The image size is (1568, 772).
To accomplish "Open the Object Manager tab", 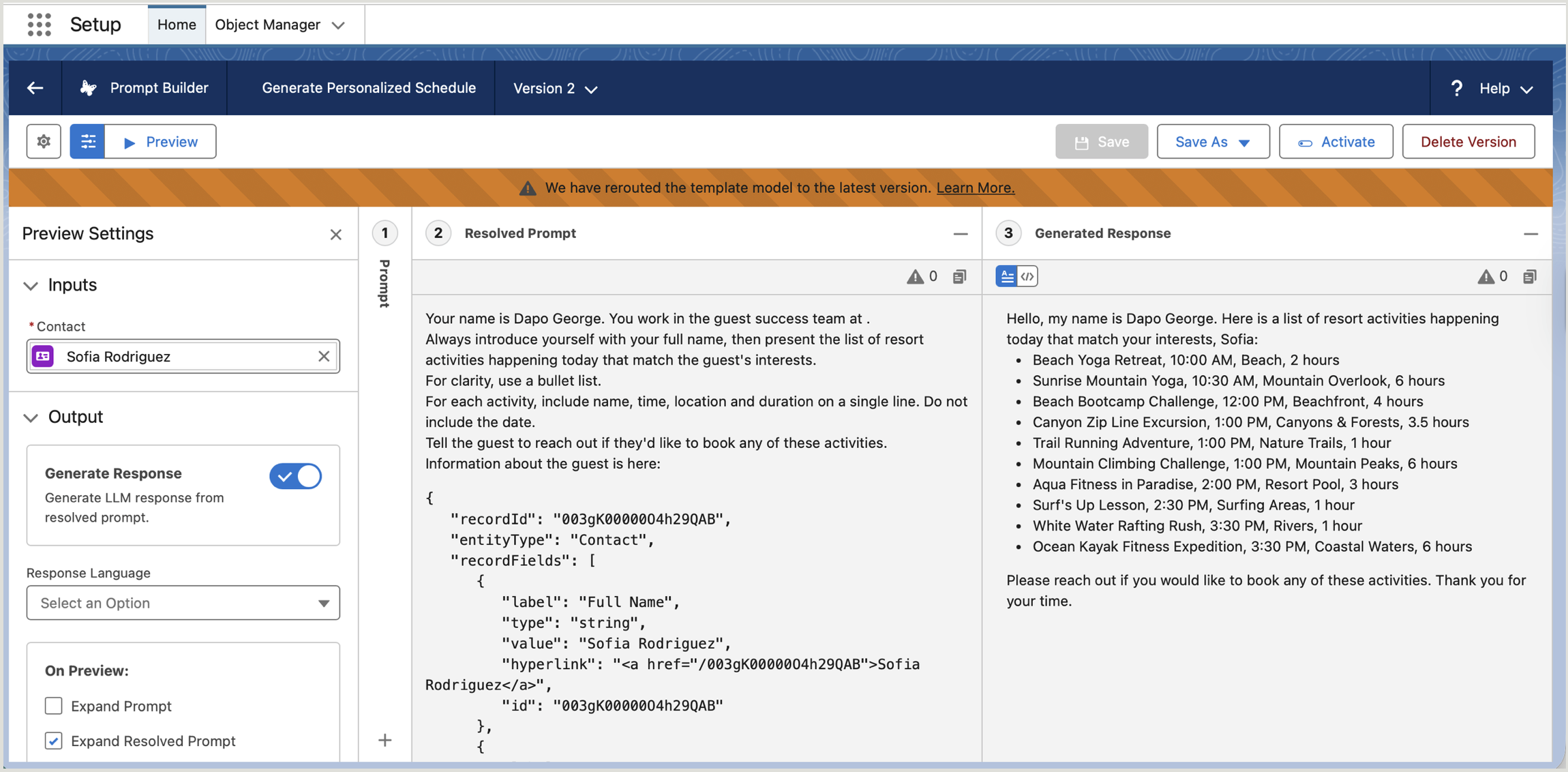I will click(x=267, y=25).
